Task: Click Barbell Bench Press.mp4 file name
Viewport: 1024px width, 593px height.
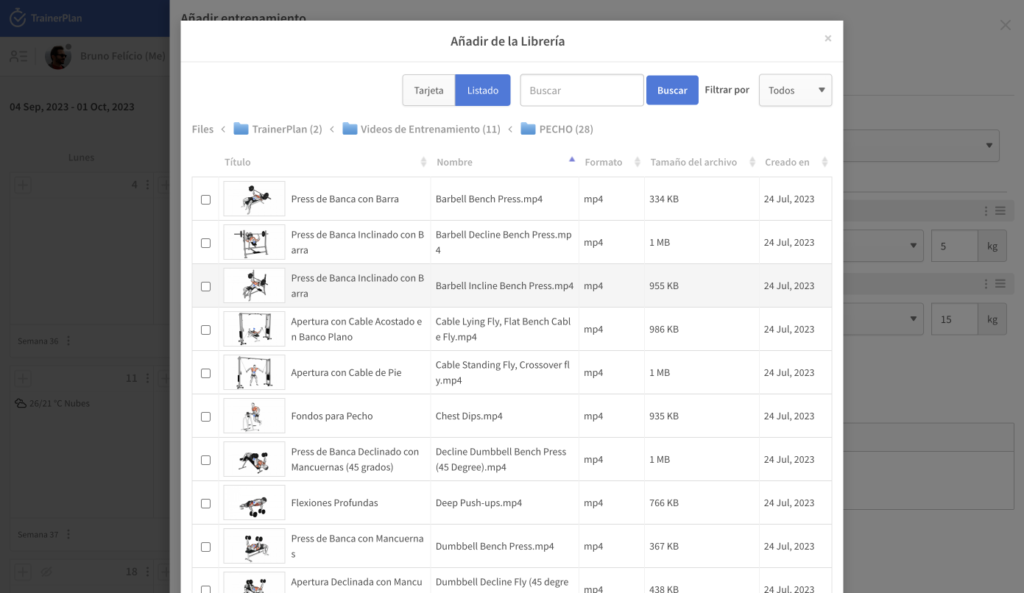Action: tap(488, 199)
